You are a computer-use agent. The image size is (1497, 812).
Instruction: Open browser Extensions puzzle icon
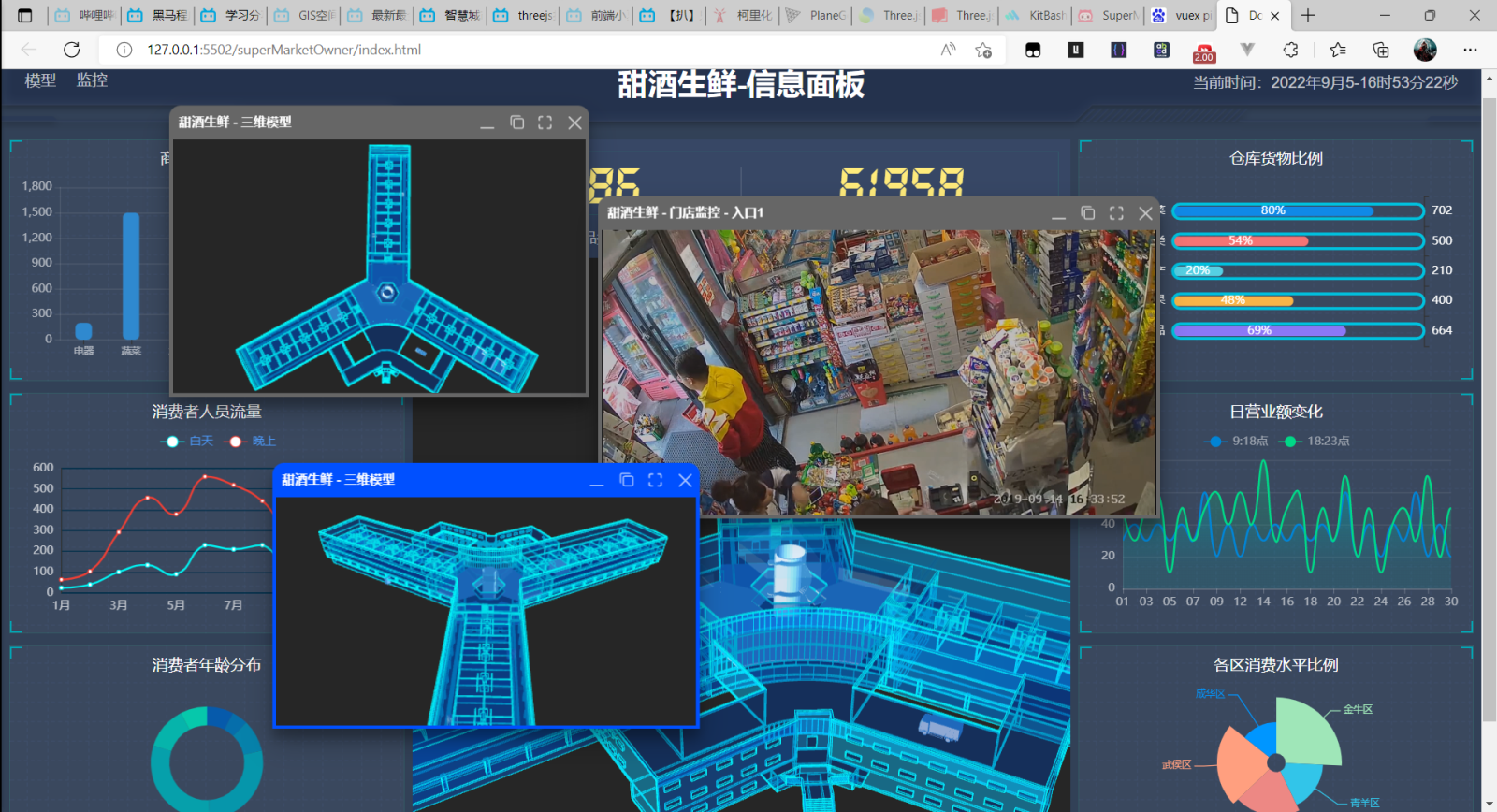tap(1290, 50)
